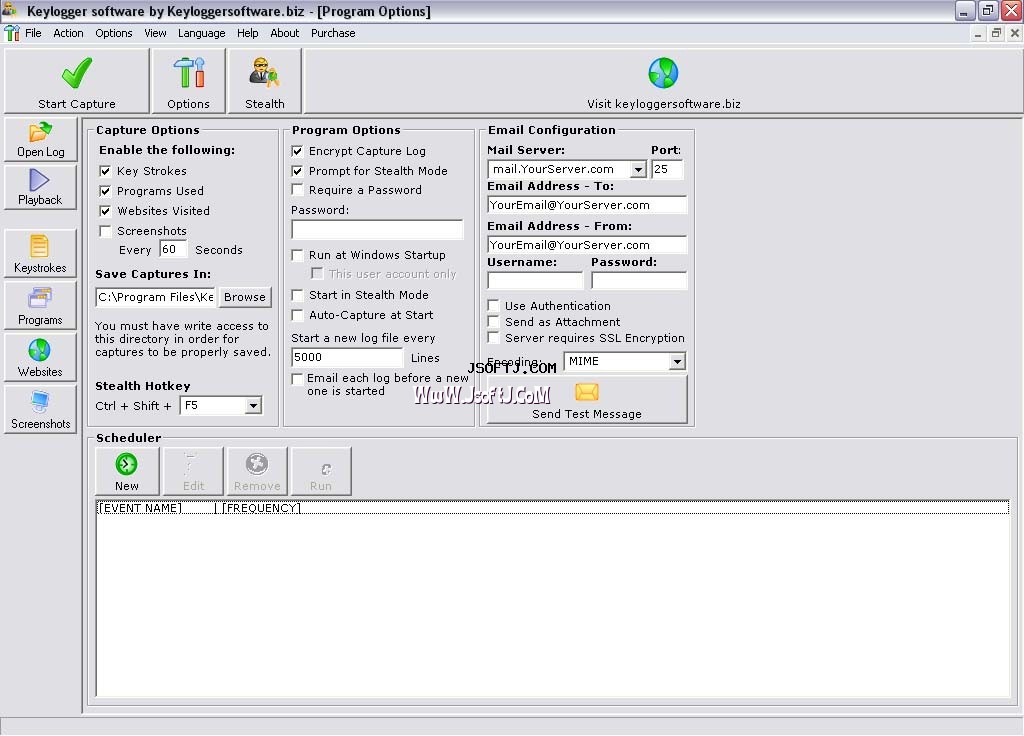Screen dimensions: 1024x736
Task: Click the screenshot interval seconds field
Action: (x=173, y=249)
